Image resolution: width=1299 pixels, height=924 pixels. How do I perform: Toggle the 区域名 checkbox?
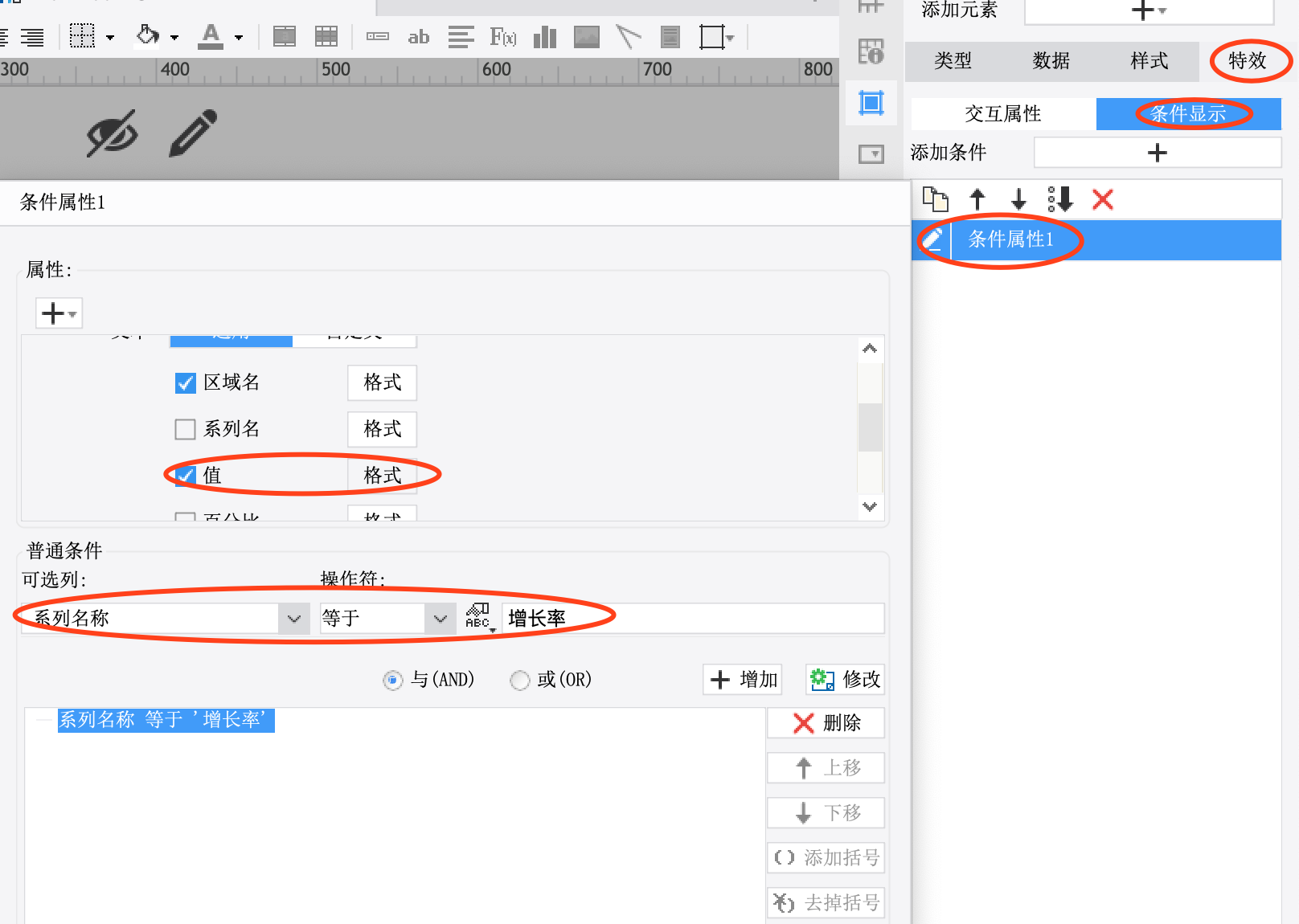tap(186, 382)
